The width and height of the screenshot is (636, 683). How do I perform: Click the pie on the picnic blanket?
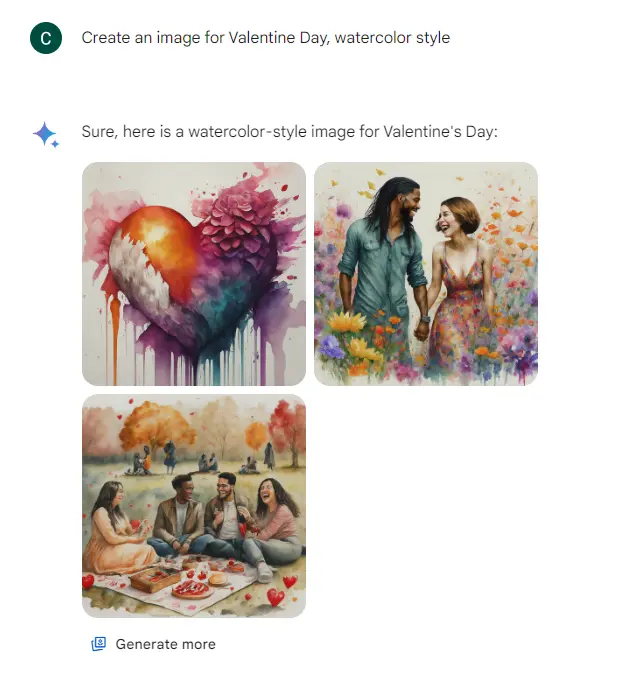[193, 589]
